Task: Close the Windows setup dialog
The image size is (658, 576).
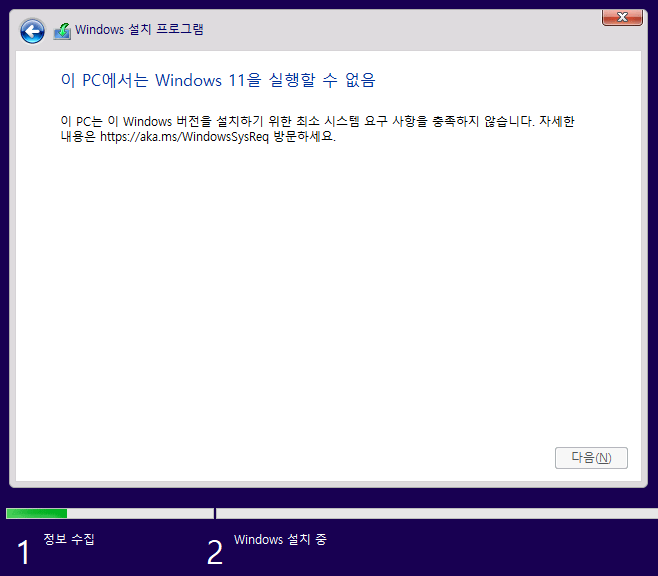Action: point(622,18)
